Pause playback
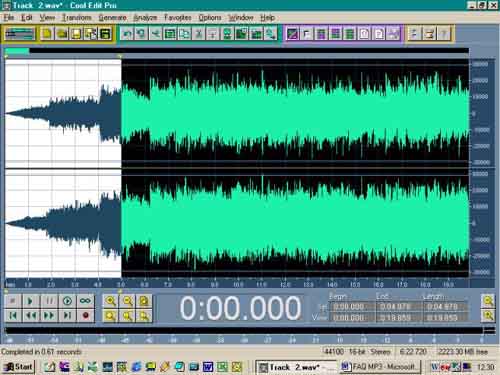The width and height of the screenshot is (500, 375). 49,301
